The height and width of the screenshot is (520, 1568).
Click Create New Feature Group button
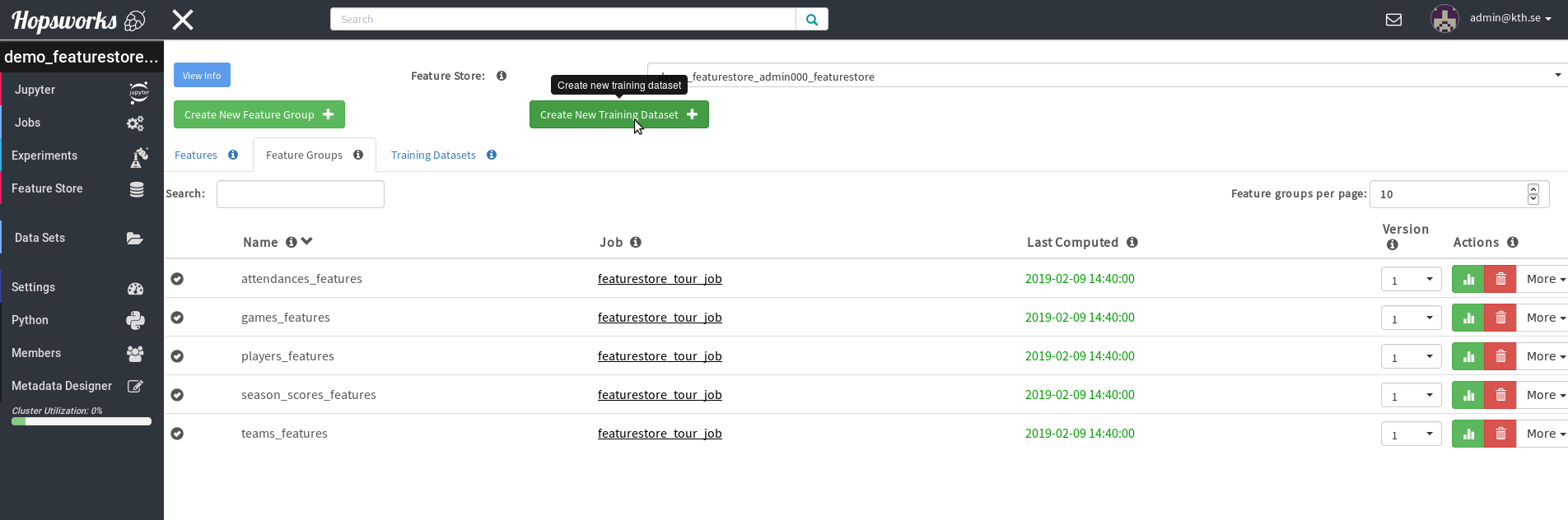point(259,114)
